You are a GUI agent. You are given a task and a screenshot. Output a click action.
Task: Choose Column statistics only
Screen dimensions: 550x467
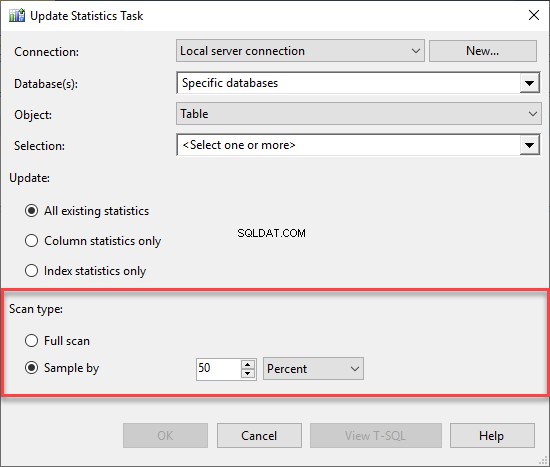tap(32, 241)
